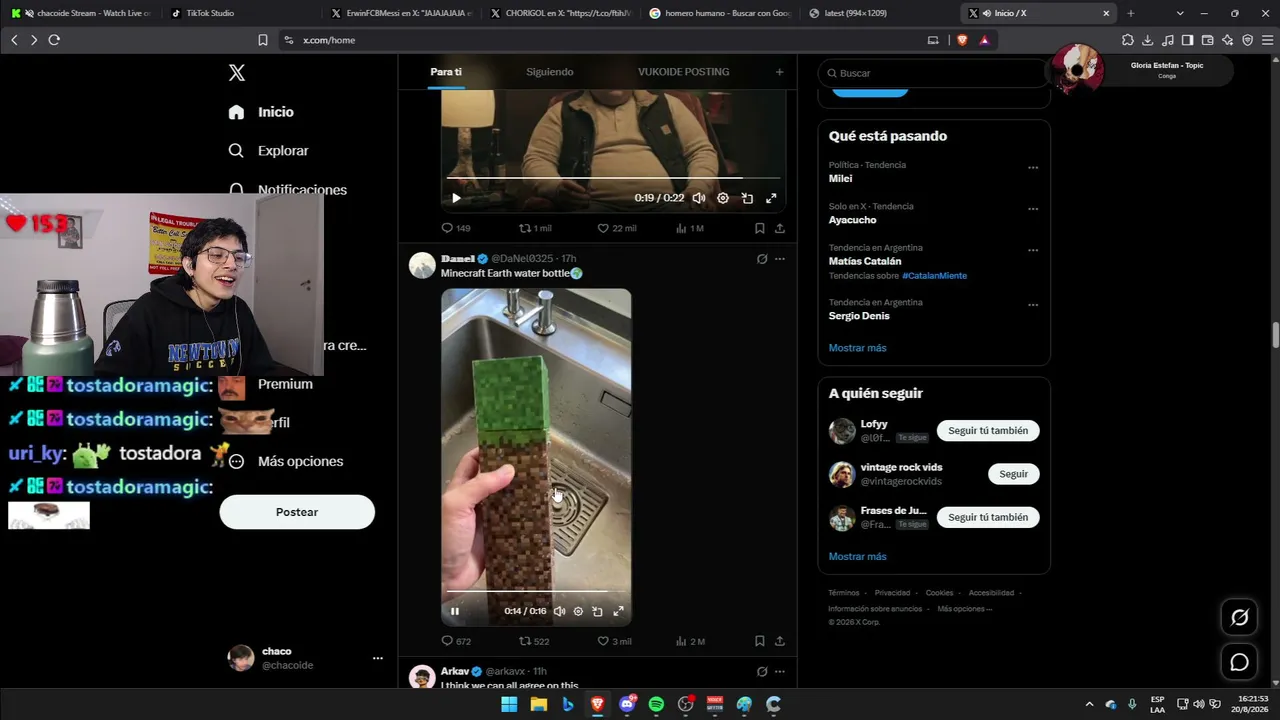The height and width of the screenshot is (720, 1280).
Task: Open the Brave Shields icon
Action: pyautogui.click(x=963, y=40)
